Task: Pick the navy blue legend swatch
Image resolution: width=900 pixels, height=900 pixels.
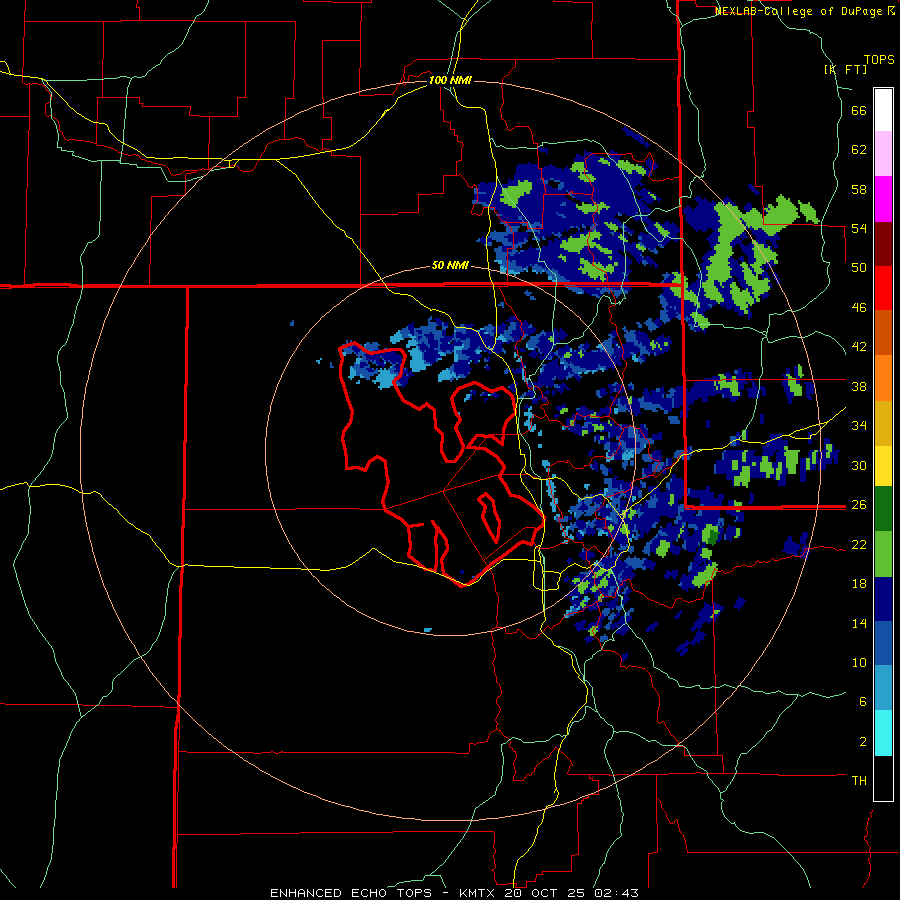Action: (883, 599)
